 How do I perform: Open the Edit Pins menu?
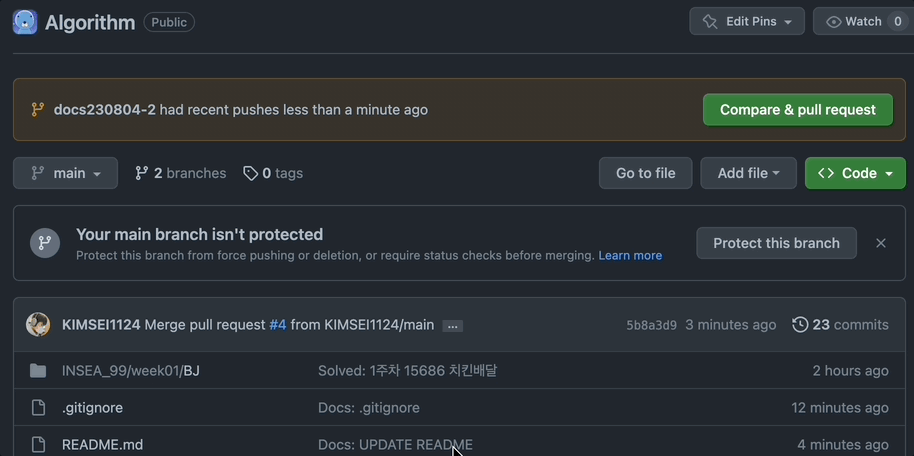[747, 21]
